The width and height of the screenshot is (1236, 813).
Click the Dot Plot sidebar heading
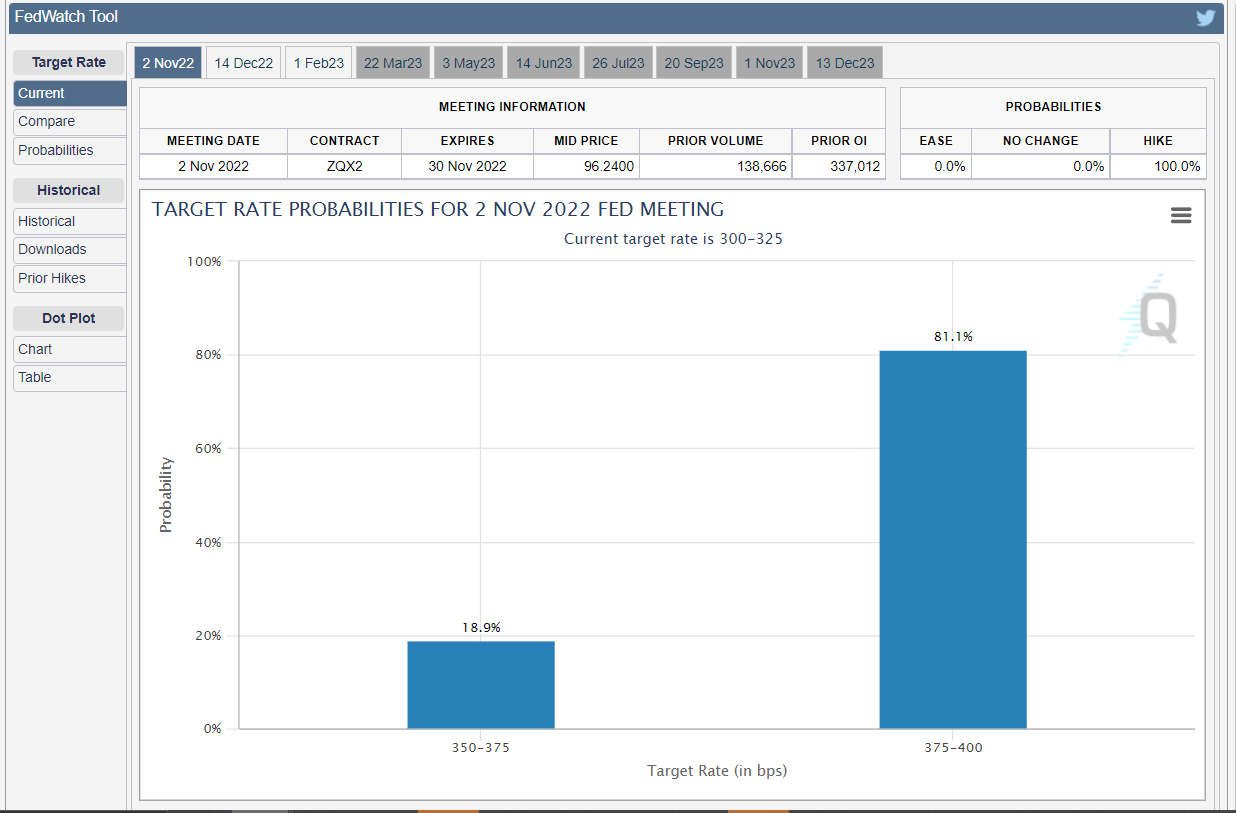(69, 318)
